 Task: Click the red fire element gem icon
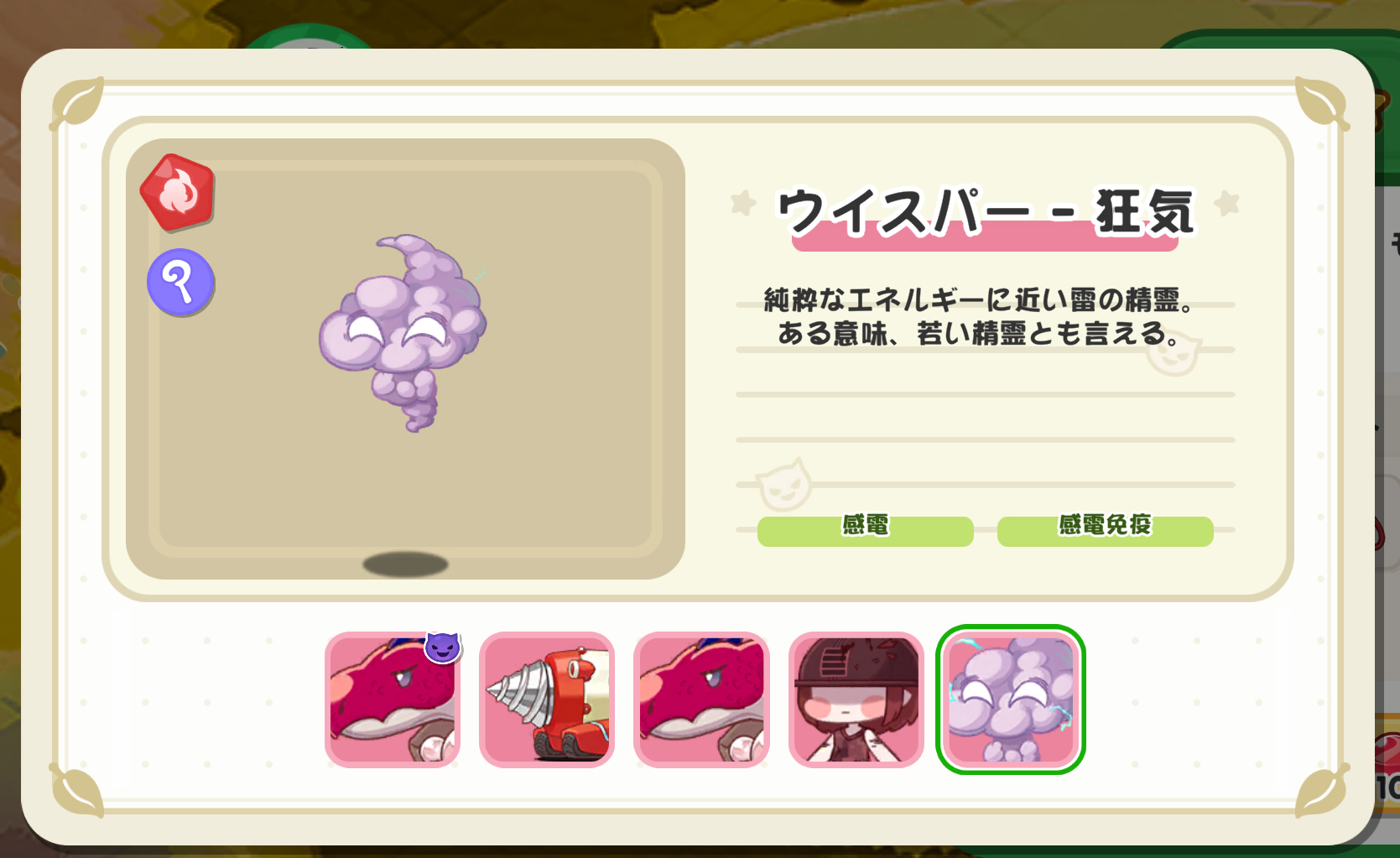click(x=178, y=193)
